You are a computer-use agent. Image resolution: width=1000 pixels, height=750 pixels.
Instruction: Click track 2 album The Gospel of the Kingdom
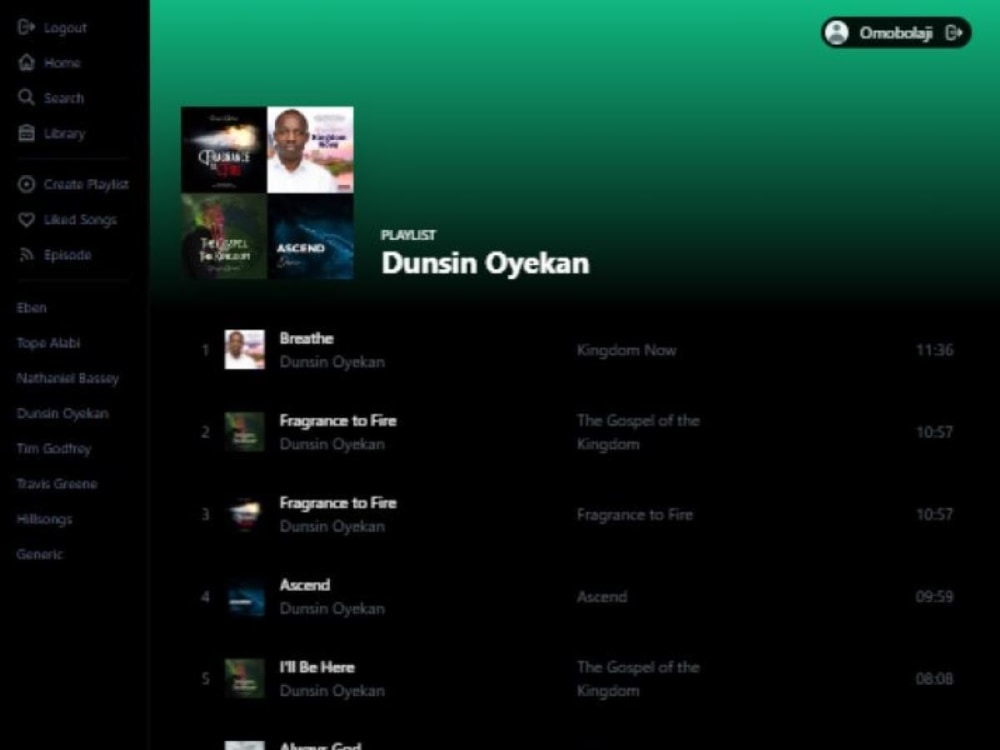pyautogui.click(x=638, y=432)
